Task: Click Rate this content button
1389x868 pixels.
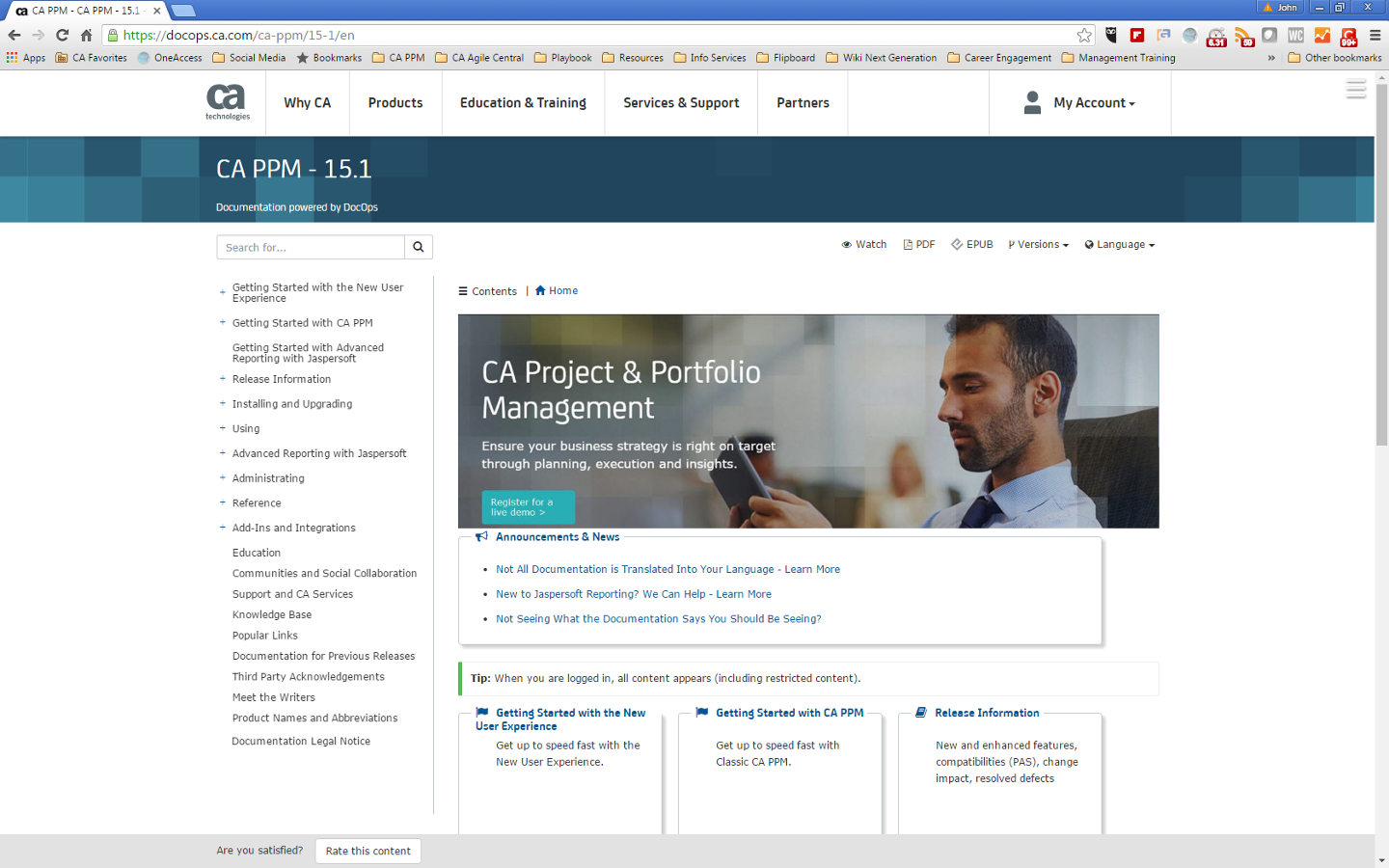Action: [368, 851]
